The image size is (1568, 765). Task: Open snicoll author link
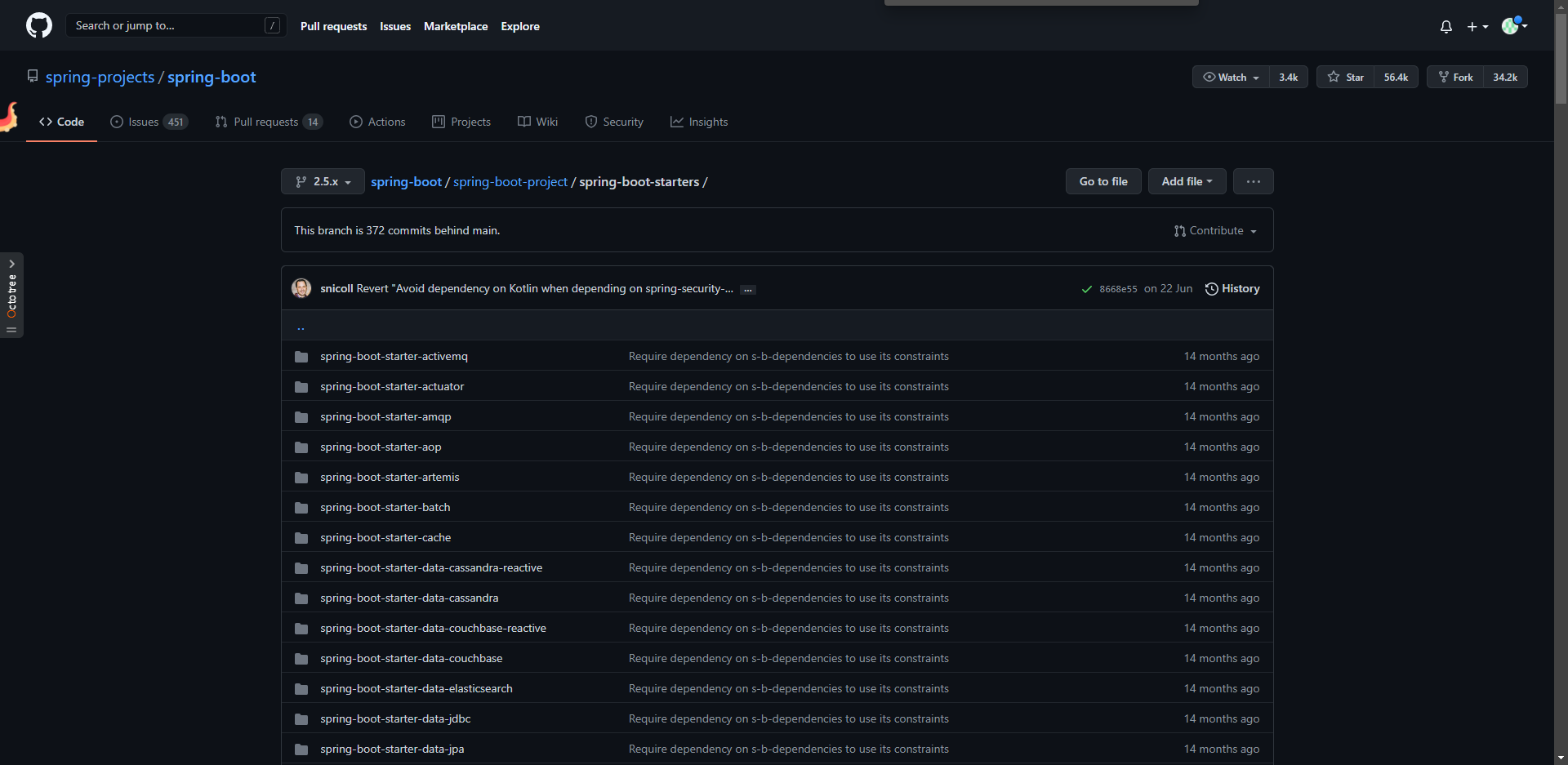(x=336, y=288)
